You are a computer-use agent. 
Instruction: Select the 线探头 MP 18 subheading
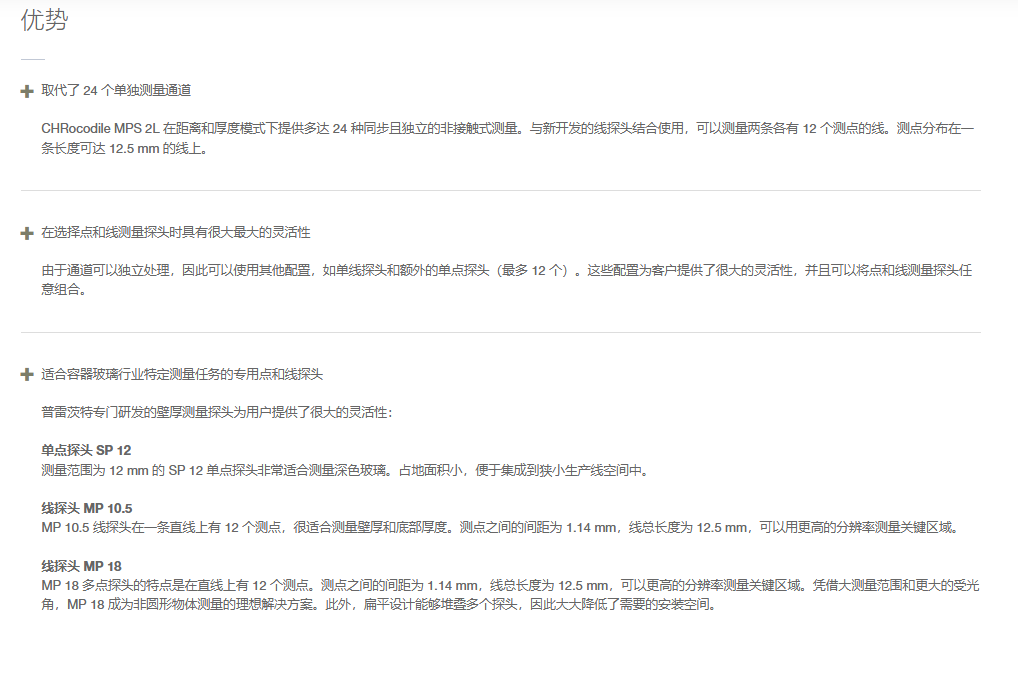pyautogui.click(x=81, y=566)
